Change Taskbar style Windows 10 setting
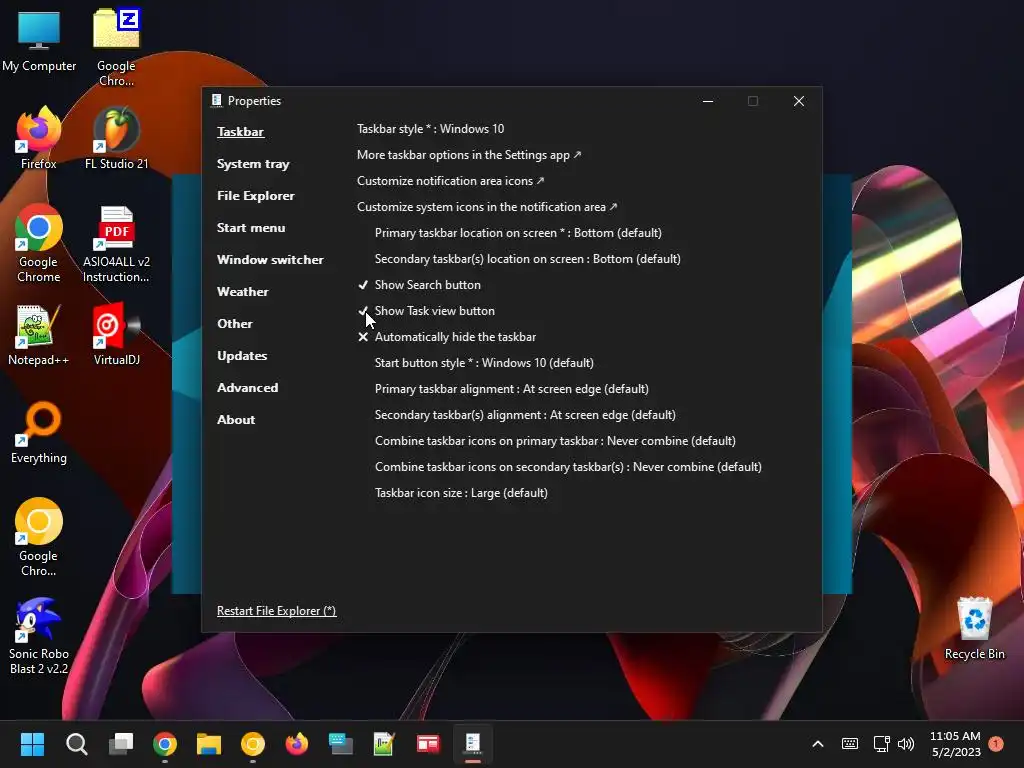The height and width of the screenshot is (768, 1024). [430, 129]
